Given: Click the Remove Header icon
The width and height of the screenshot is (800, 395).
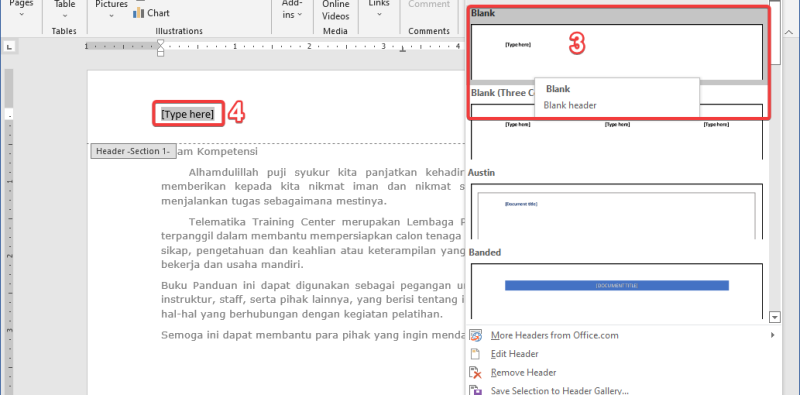Looking at the screenshot, I should tap(476, 373).
